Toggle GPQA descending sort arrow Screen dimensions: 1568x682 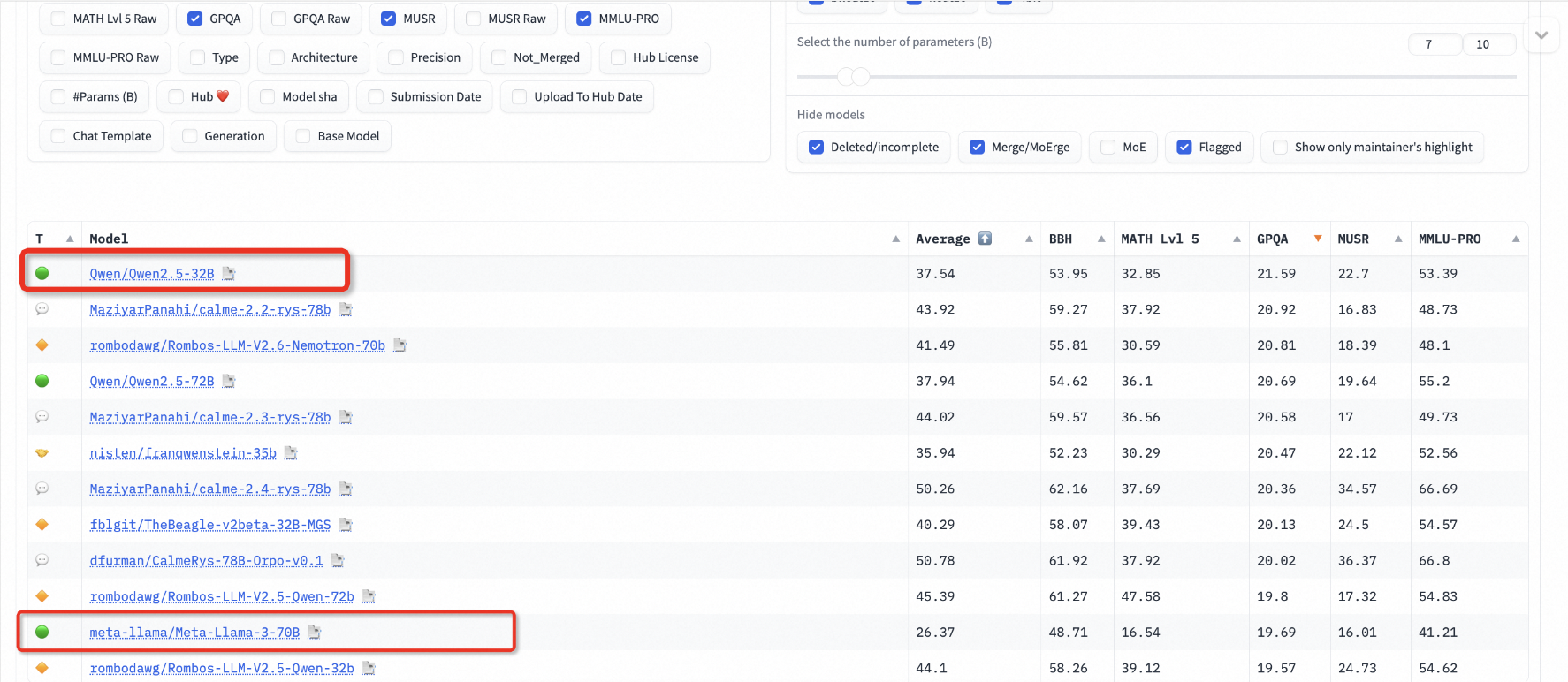[x=1318, y=239]
